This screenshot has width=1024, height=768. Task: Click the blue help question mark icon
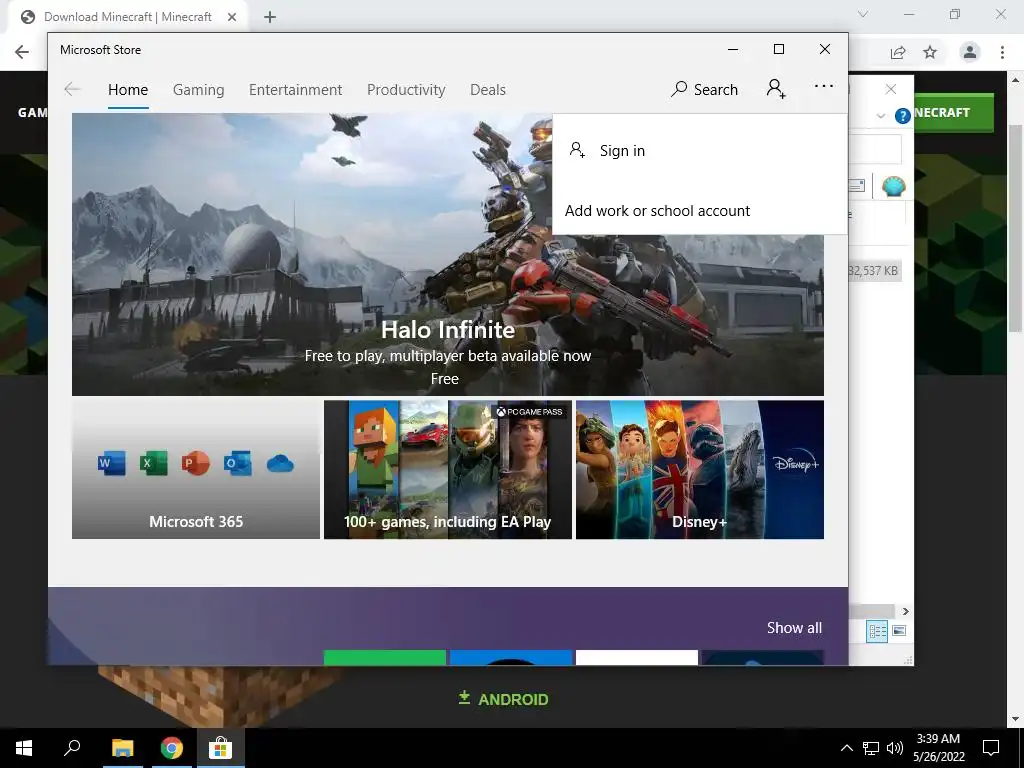903,116
